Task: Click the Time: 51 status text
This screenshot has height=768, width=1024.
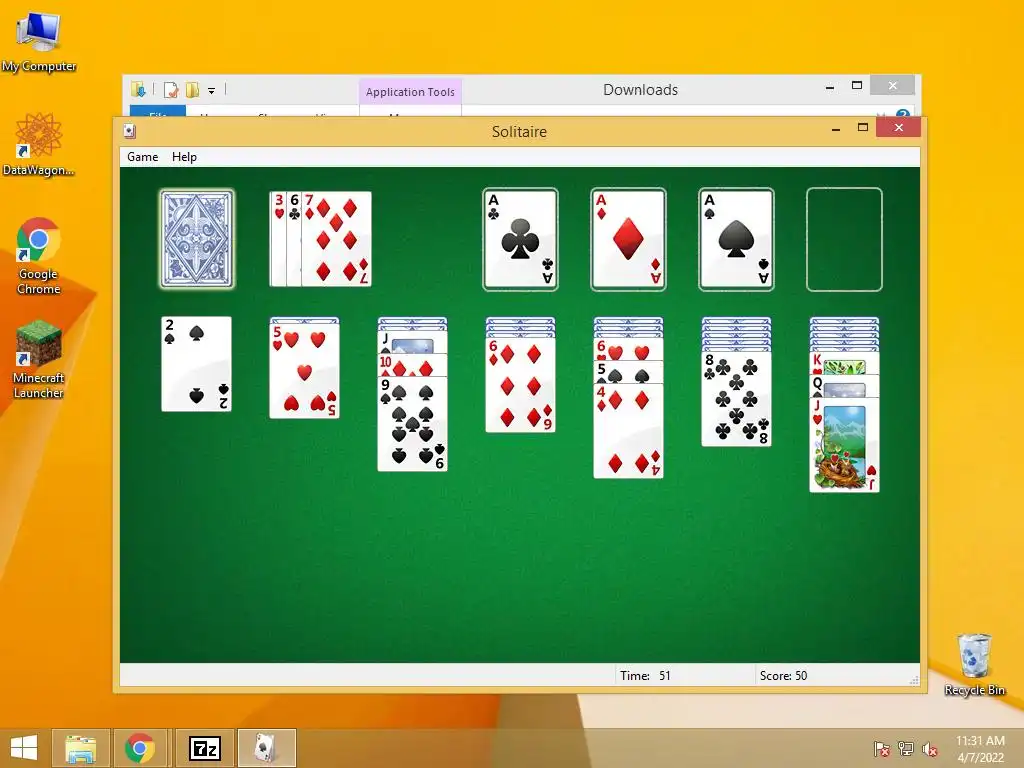Action: tap(645, 676)
